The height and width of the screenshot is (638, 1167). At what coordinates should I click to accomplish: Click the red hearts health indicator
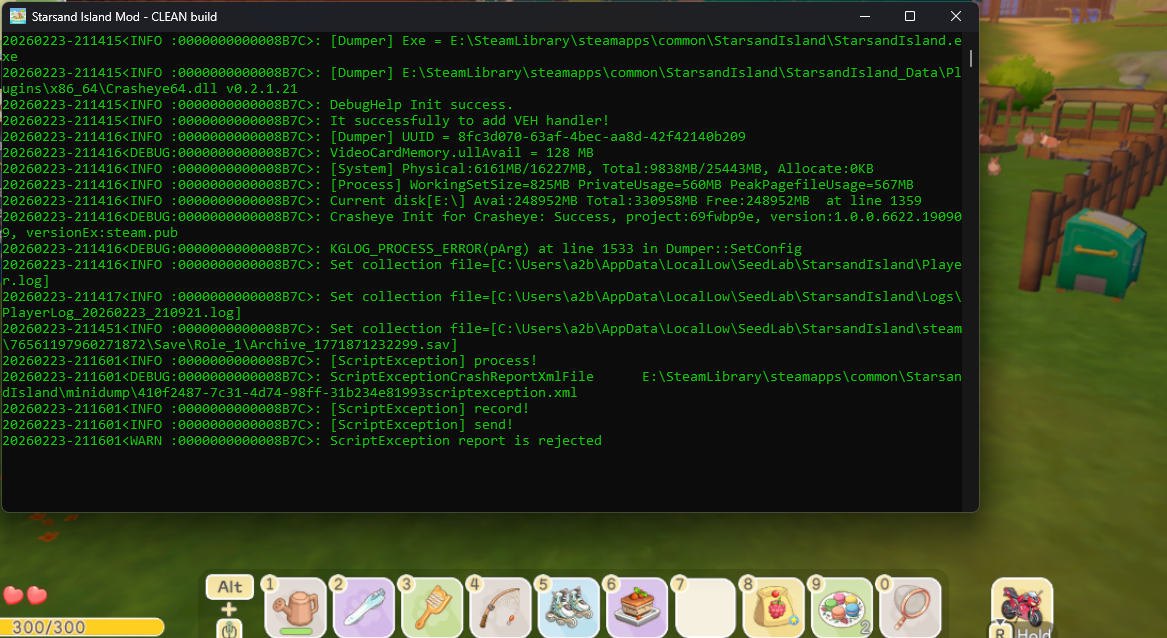click(x=25, y=596)
